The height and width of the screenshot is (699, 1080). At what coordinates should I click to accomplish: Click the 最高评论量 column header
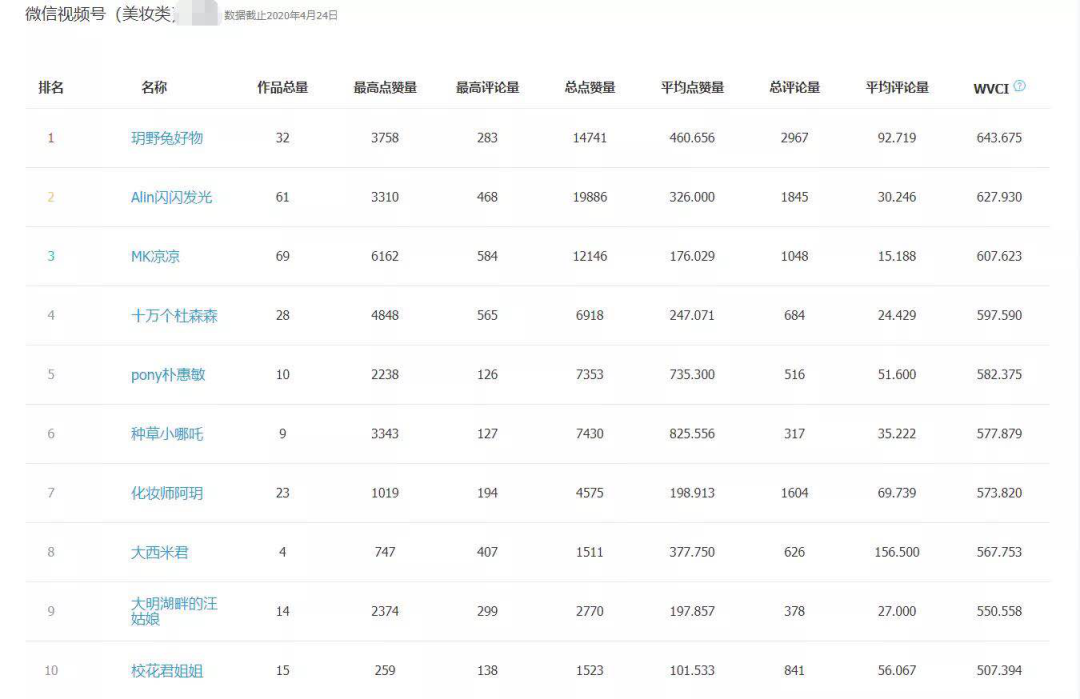487,87
